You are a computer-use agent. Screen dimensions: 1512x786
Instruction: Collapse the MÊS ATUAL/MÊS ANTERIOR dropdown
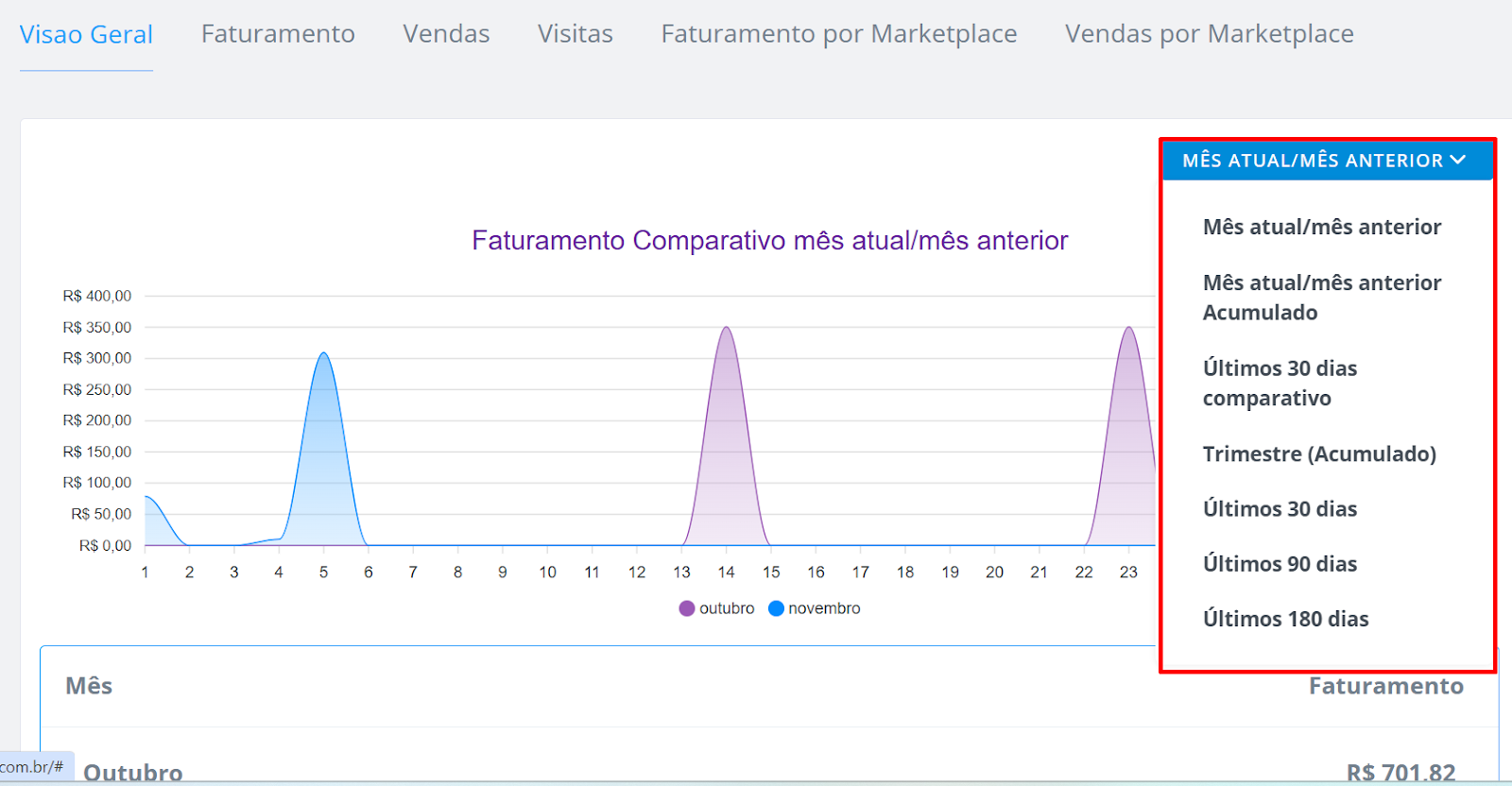coord(1326,161)
